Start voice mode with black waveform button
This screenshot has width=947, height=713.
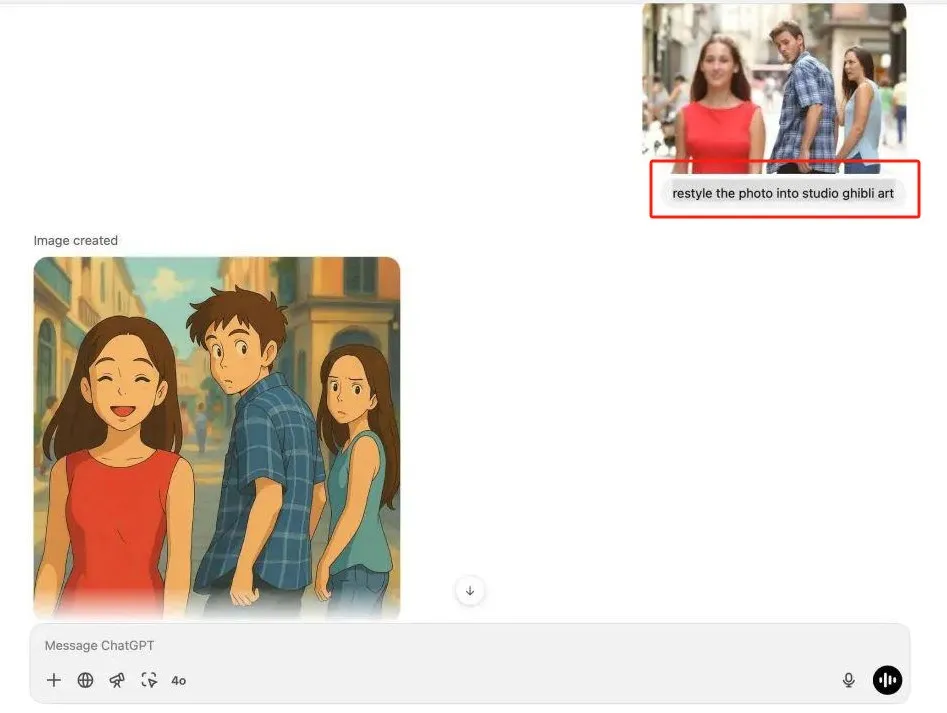(x=888, y=680)
